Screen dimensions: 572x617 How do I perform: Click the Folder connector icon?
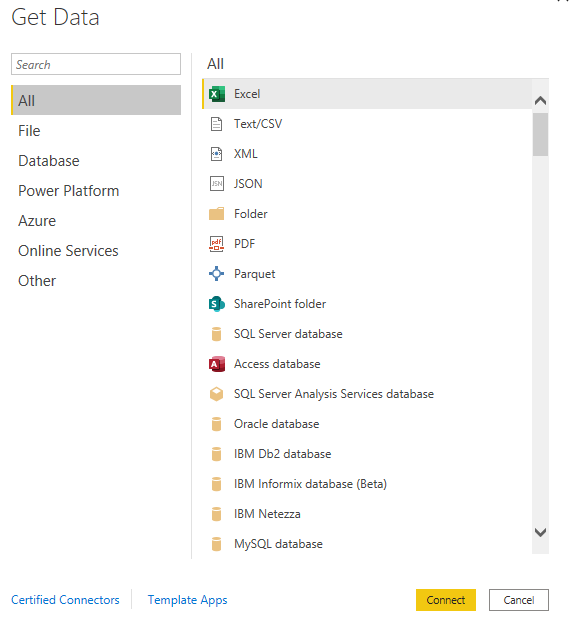coord(216,214)
